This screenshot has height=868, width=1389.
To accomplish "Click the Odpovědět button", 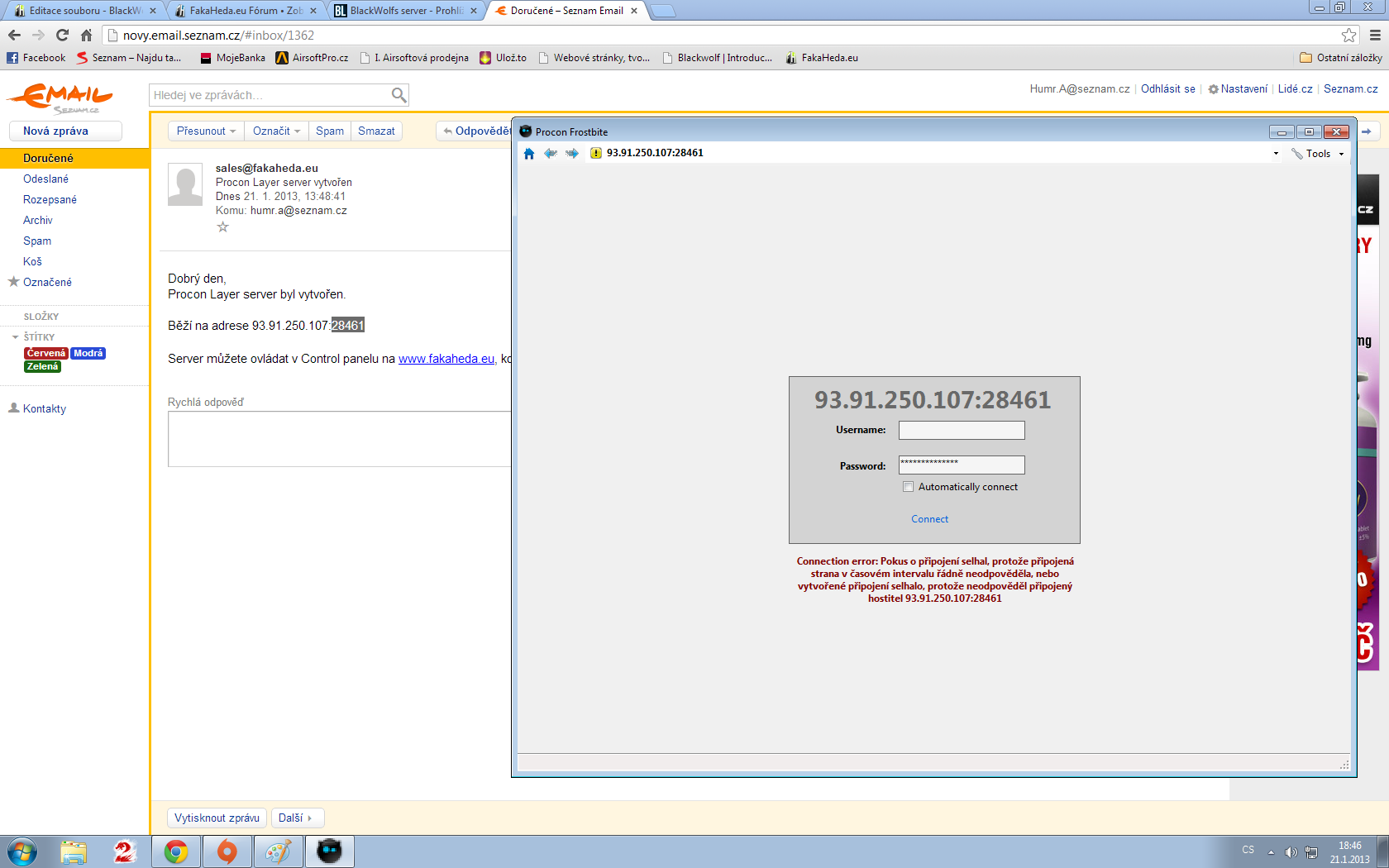I will tap(475, 131).
